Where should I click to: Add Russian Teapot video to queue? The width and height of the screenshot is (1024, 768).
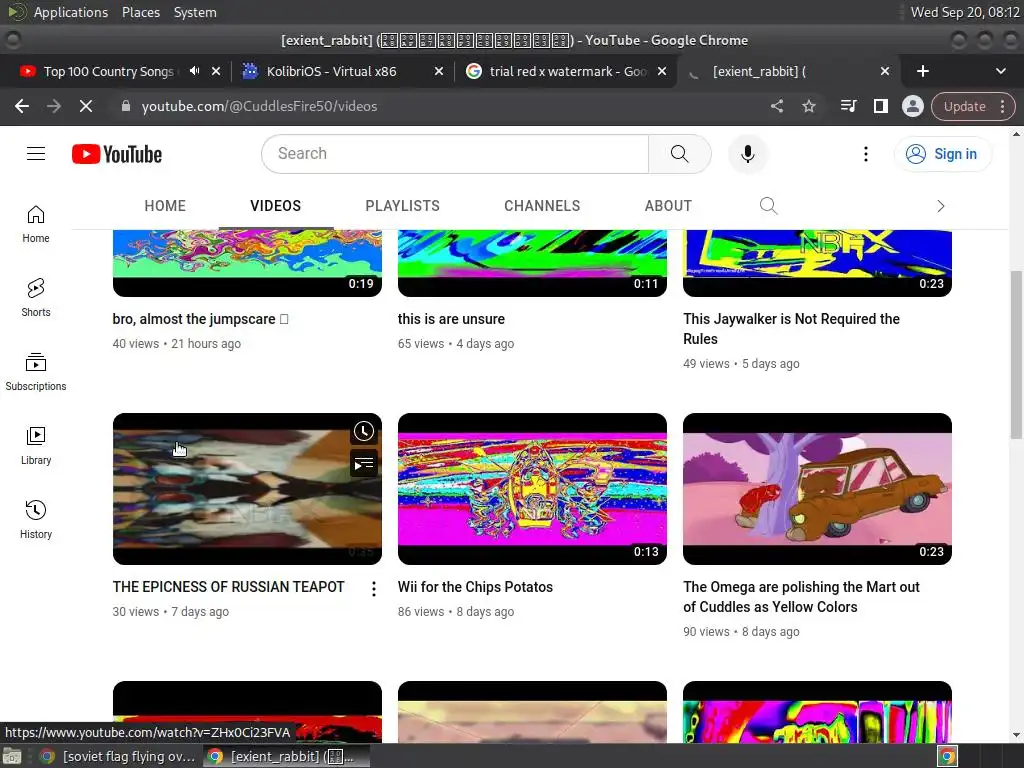click(364, 464)
